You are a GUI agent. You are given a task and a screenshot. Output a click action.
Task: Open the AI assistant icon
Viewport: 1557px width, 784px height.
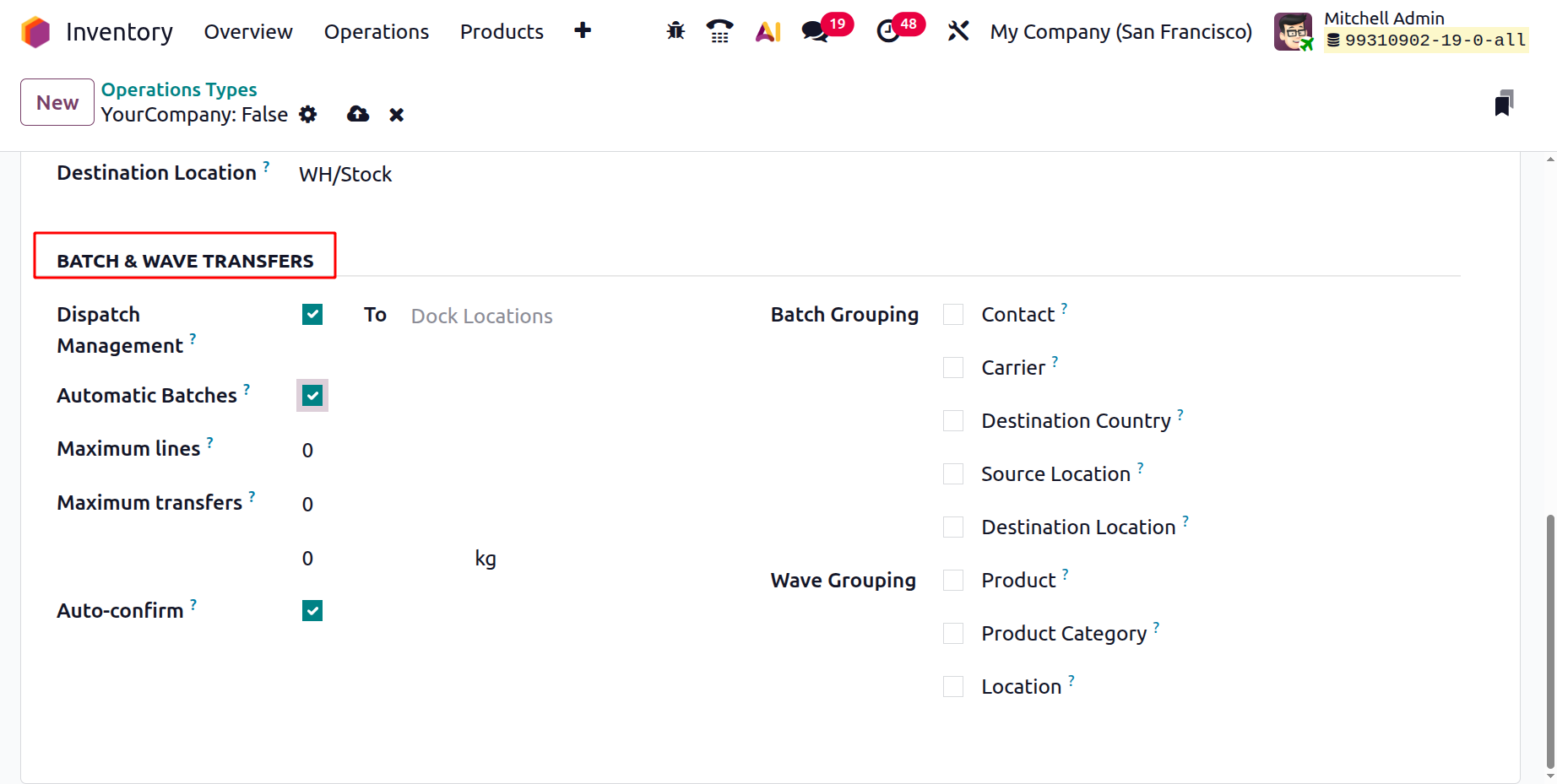pyautogui.click(x=768, y=31)
